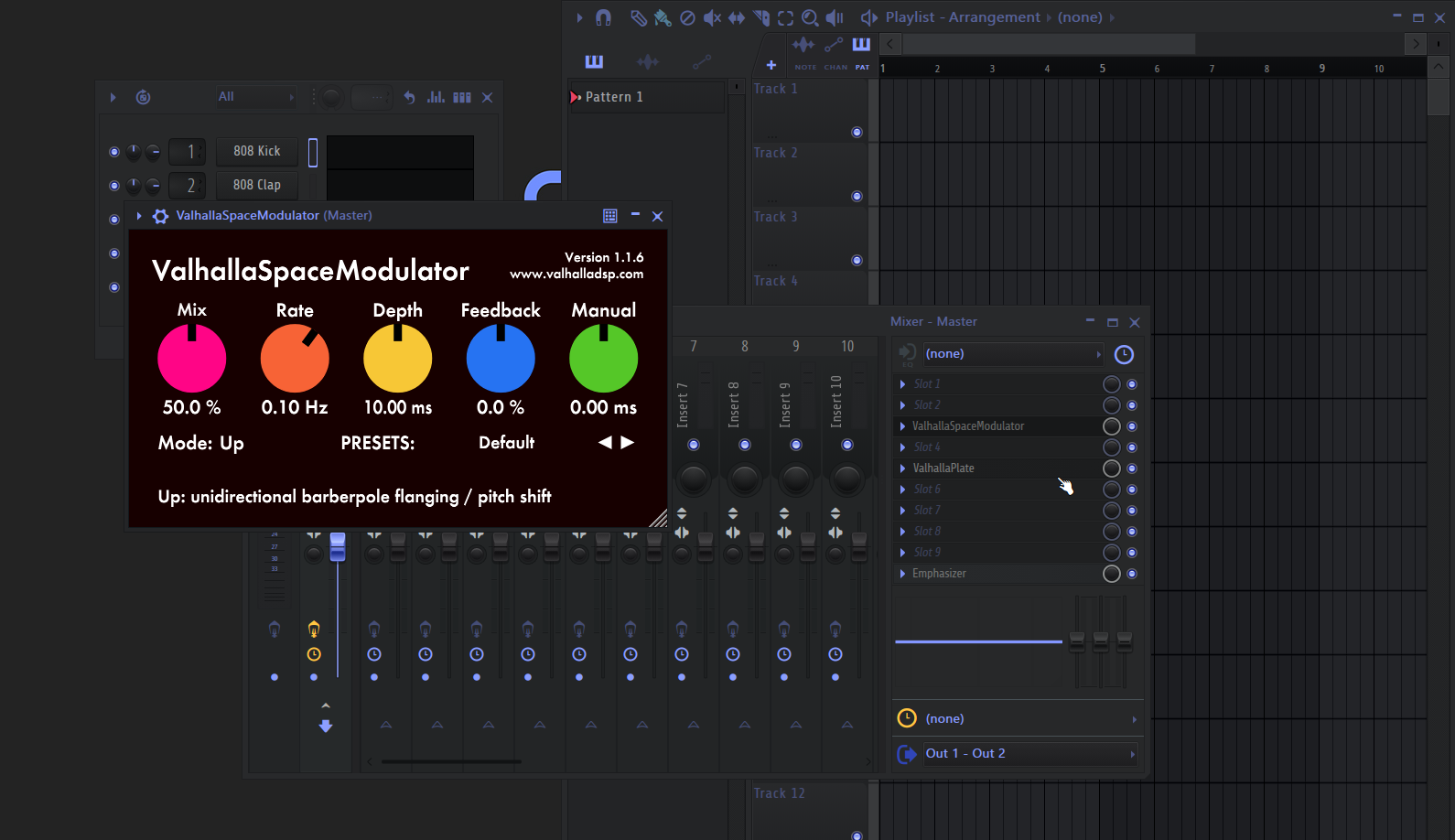Click mixer track number 1 for 808 Kick
This screenshot has width=1455, height=840.
click(188, 151)
